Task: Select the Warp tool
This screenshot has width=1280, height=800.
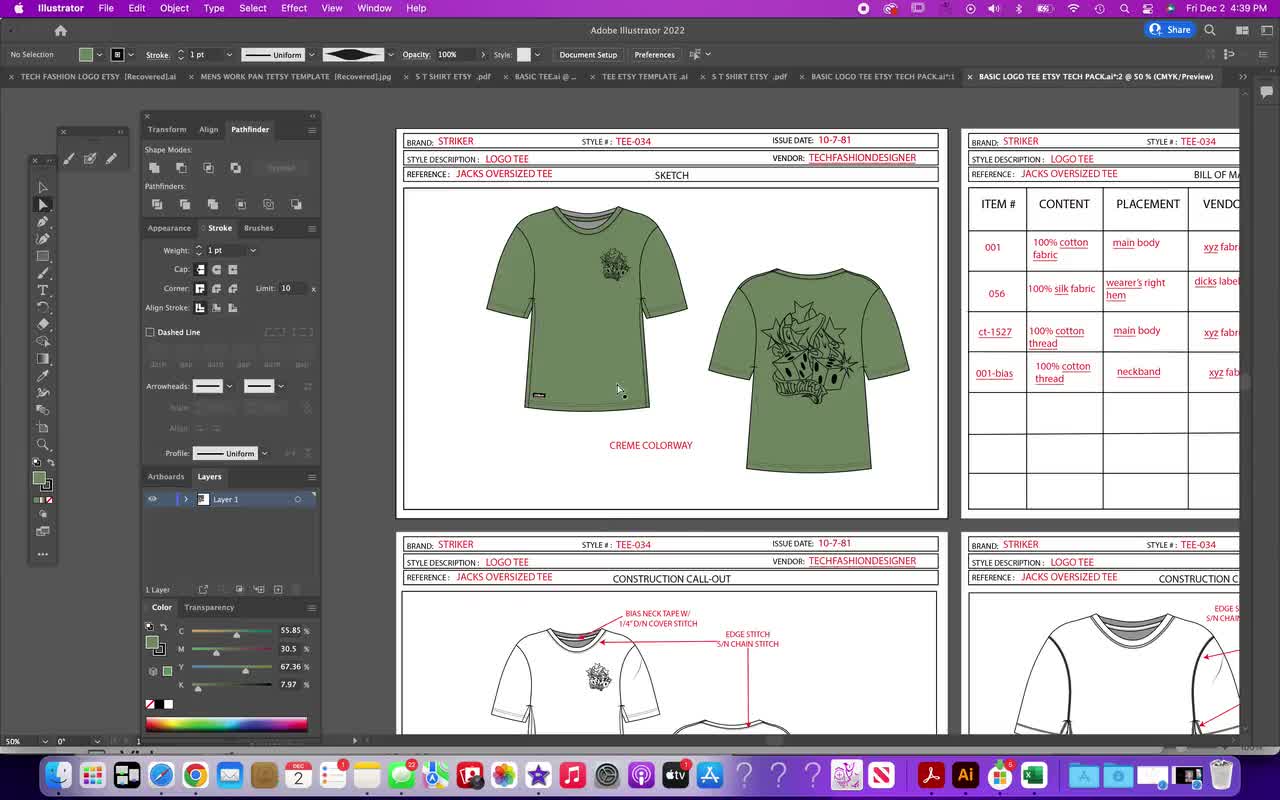Action: point(43,393)
